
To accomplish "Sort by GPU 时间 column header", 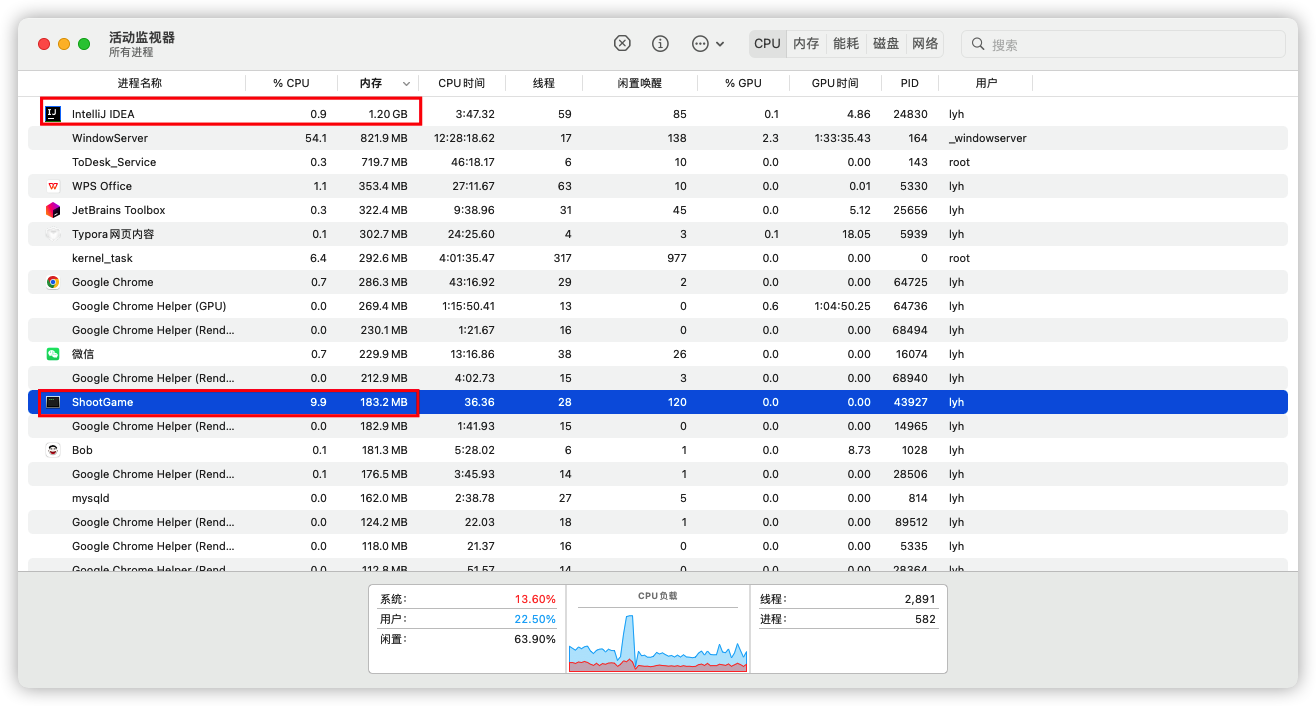I will (835, 83).
